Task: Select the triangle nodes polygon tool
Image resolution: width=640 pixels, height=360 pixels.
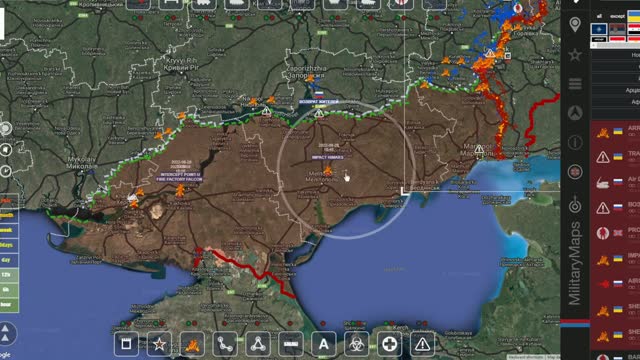Action: click(x=258, y=344)
